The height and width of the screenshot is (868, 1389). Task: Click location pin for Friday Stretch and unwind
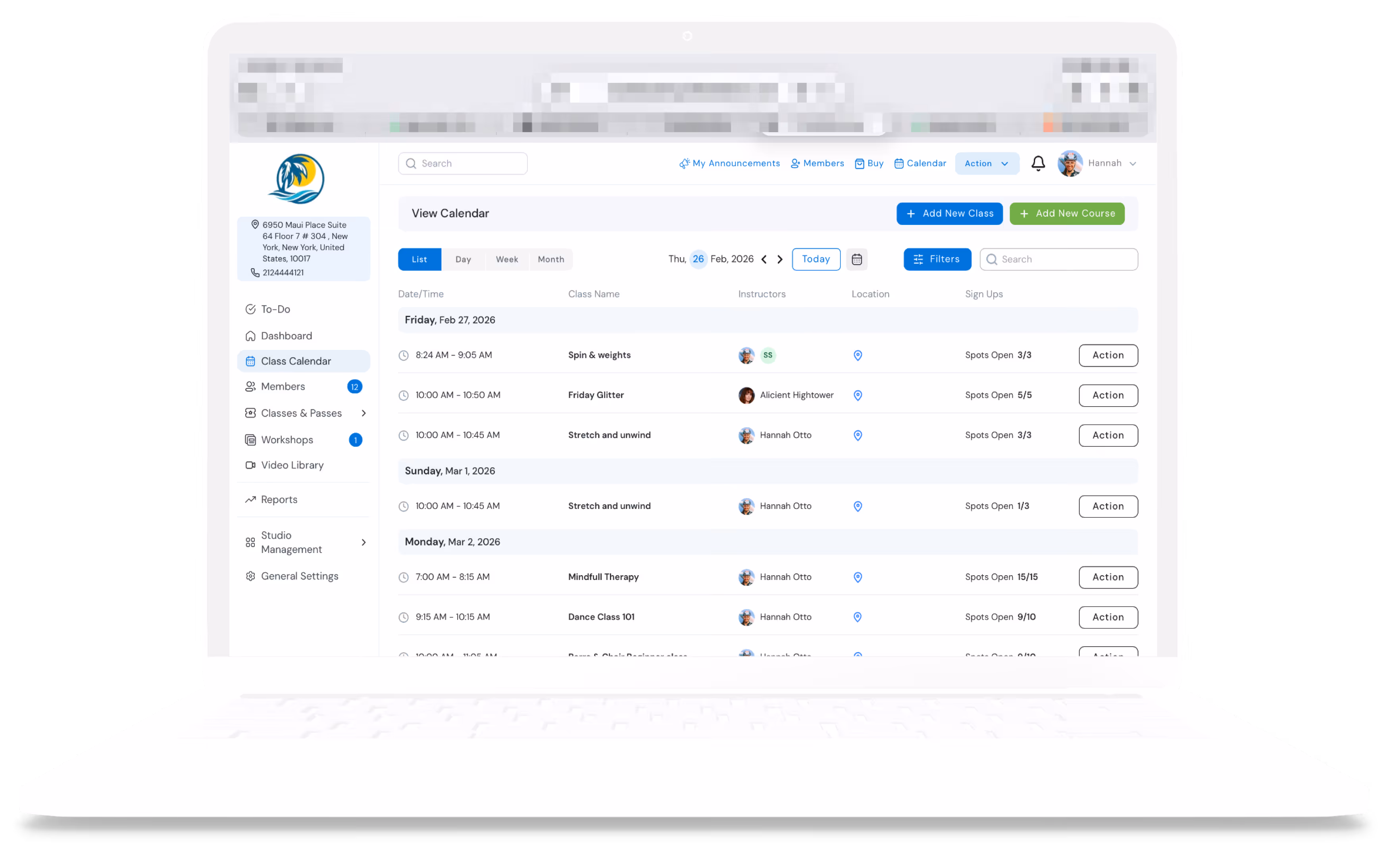click(857, 436)
